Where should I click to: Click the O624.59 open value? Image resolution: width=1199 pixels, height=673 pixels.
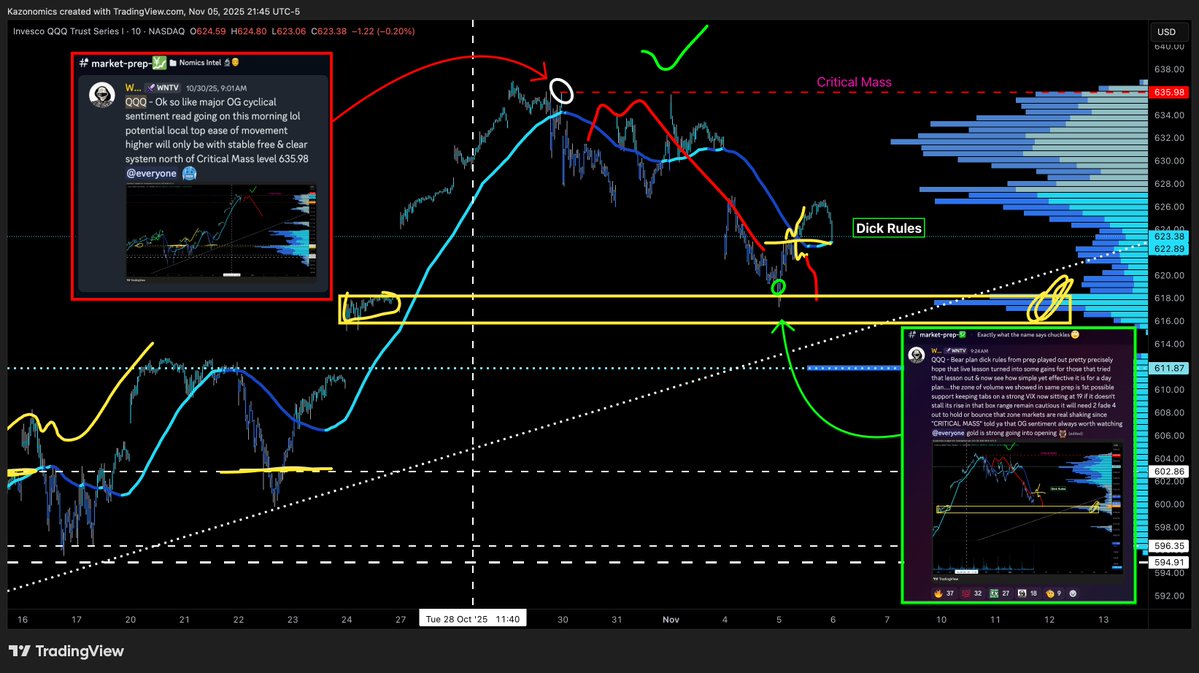click(x=208, y=31)
